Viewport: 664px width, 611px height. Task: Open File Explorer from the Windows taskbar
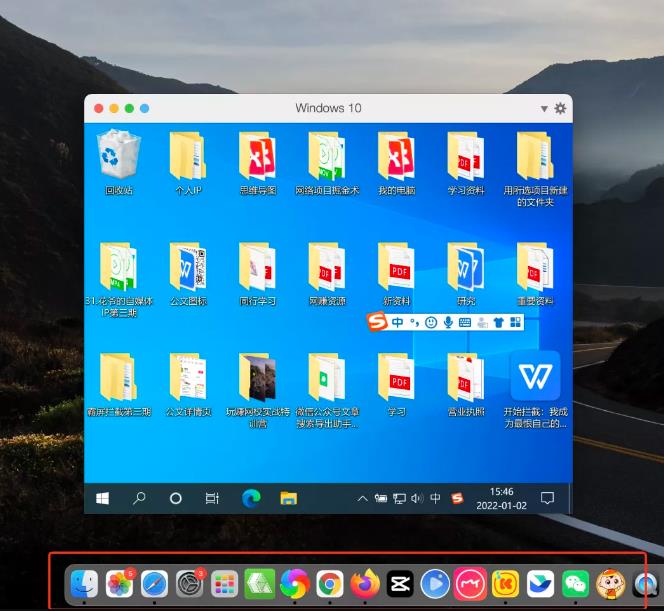click(288, 498)
